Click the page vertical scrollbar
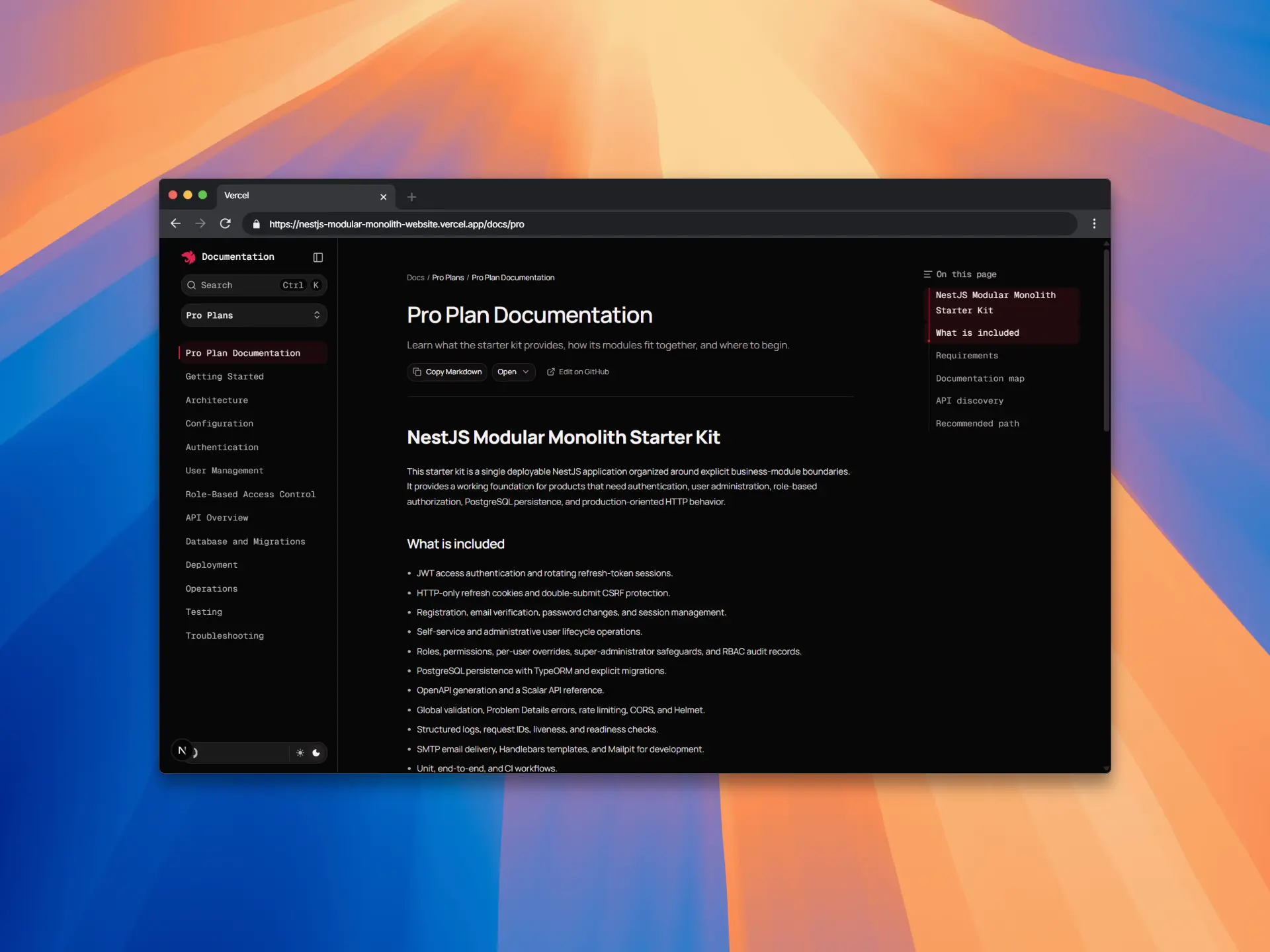Image resolution: width=1270 pixels, height=952 pixels. 1106,340
